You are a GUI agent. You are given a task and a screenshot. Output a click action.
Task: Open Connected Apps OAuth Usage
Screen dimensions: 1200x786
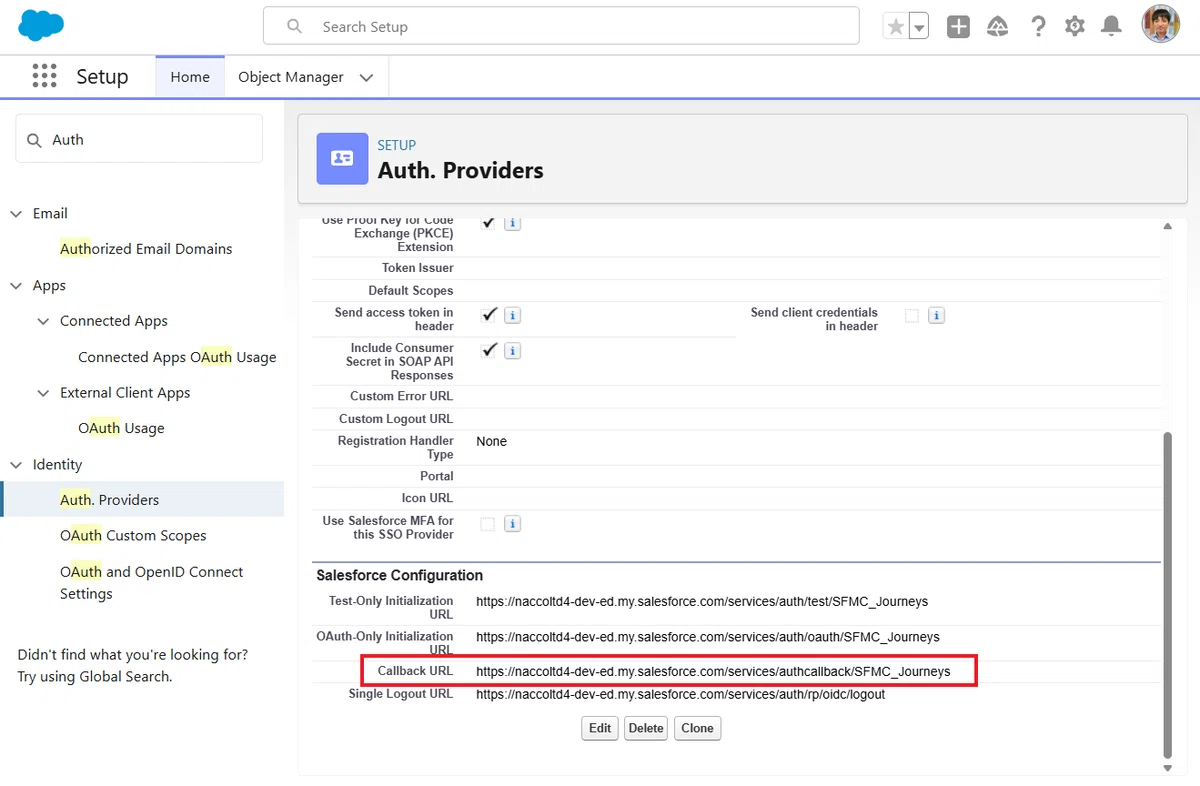pos(177,357)
